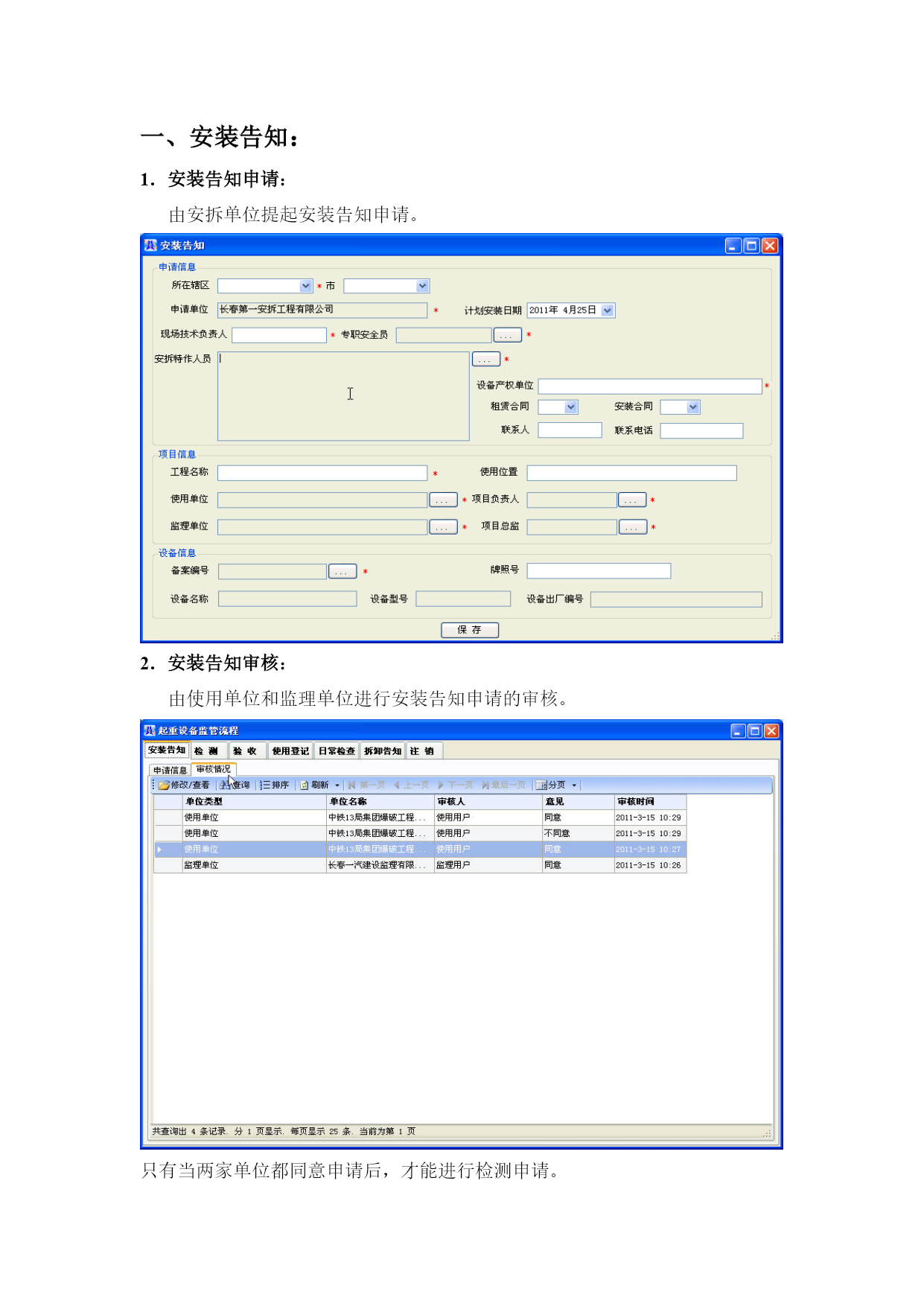Open the 计划安装日期 date picker dropdown
924x1306 pixels.
click(x=608, y=310)
